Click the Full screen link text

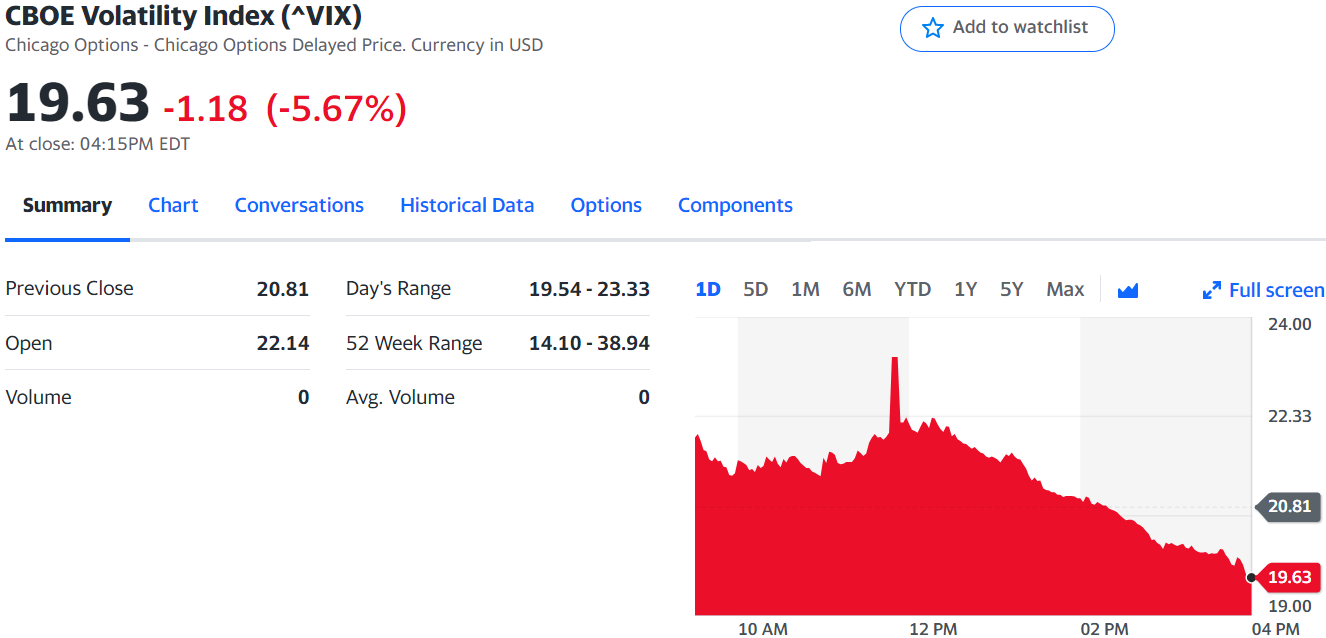[x=1276, y=290]
